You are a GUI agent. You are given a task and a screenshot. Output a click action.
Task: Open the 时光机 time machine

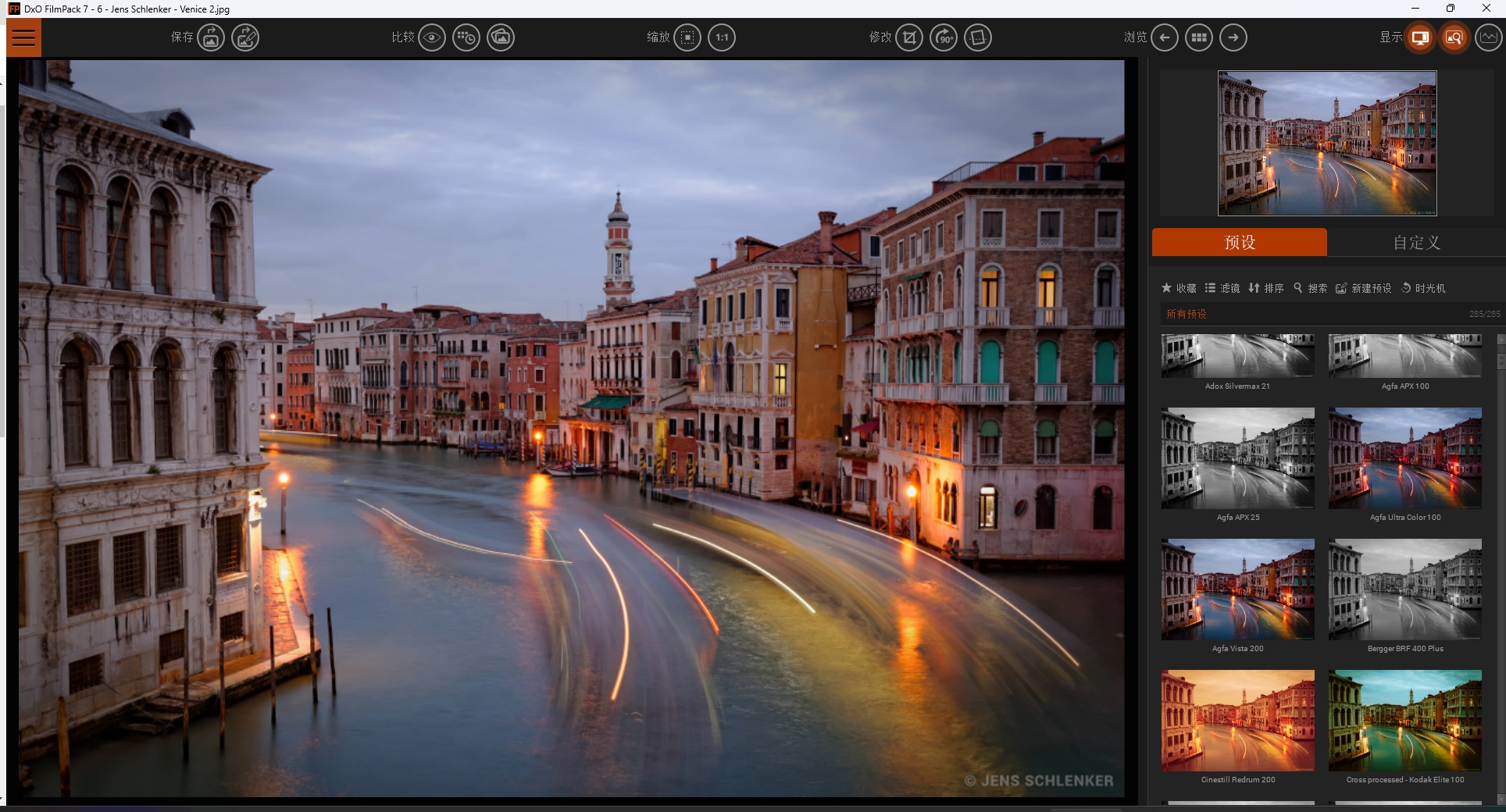1423,288
